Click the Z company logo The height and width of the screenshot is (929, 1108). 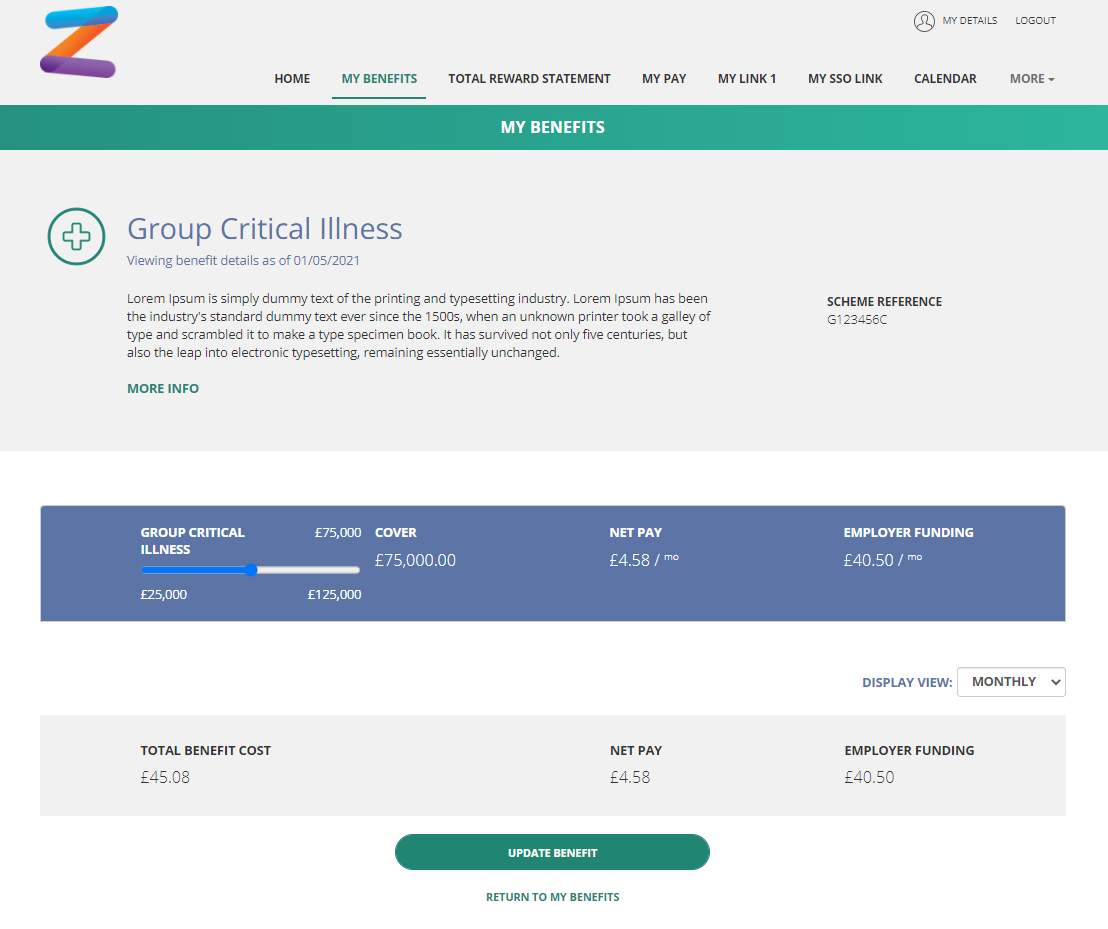(79, 42)
